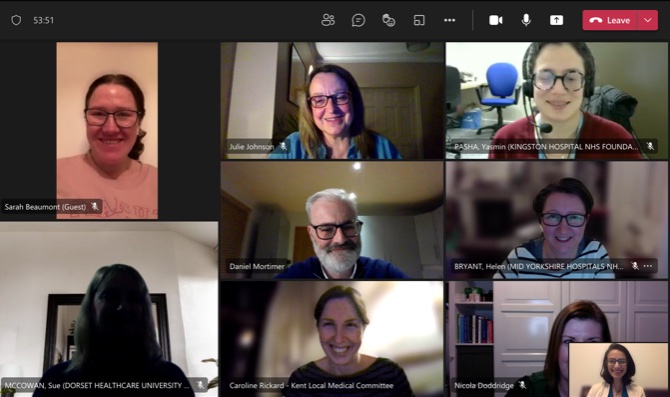Click the name label Julie Johnson
The height and width of the screenshot is (397, 670).
252,147
